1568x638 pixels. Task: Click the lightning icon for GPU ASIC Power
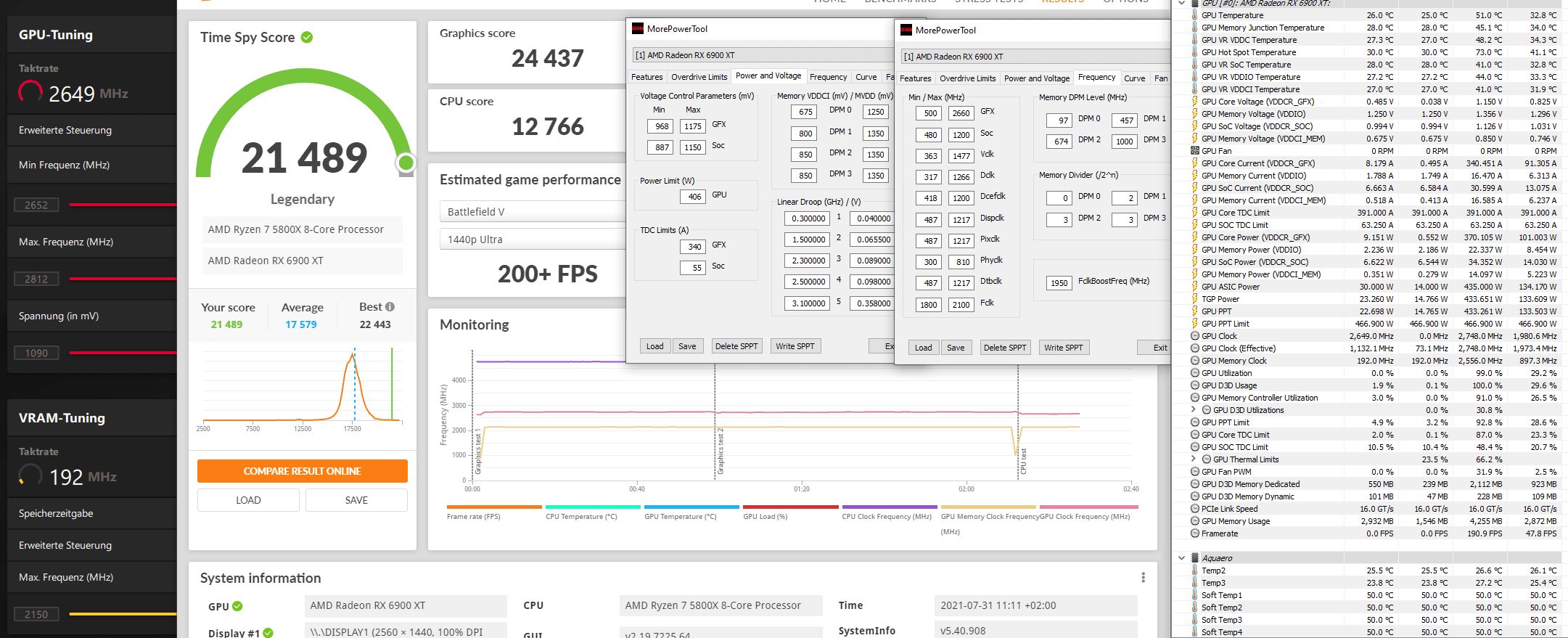pos(1194,287)
